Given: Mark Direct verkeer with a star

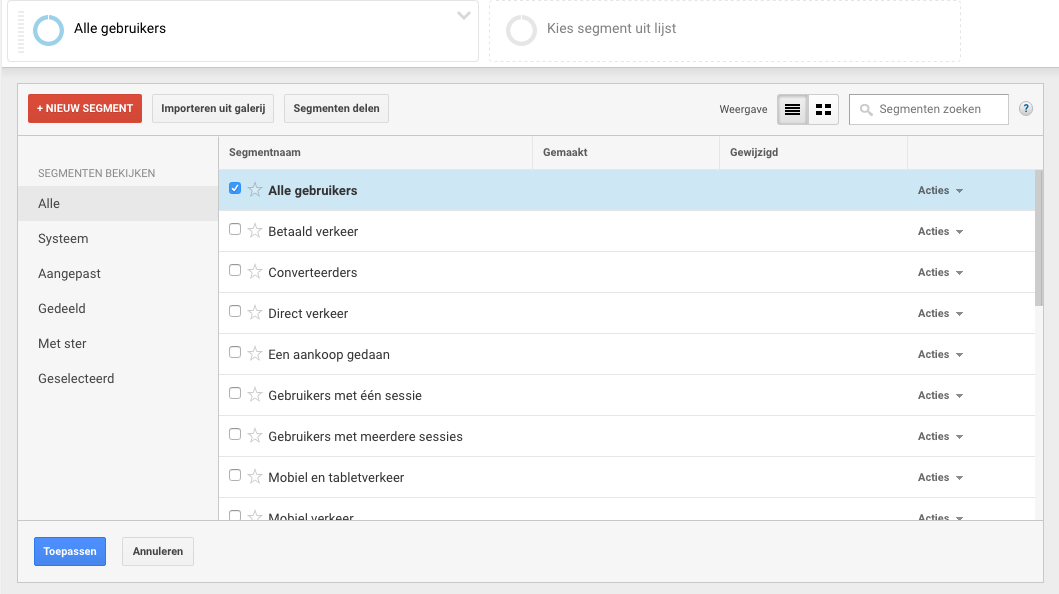Looking at the screenshot, I should 255,313.
